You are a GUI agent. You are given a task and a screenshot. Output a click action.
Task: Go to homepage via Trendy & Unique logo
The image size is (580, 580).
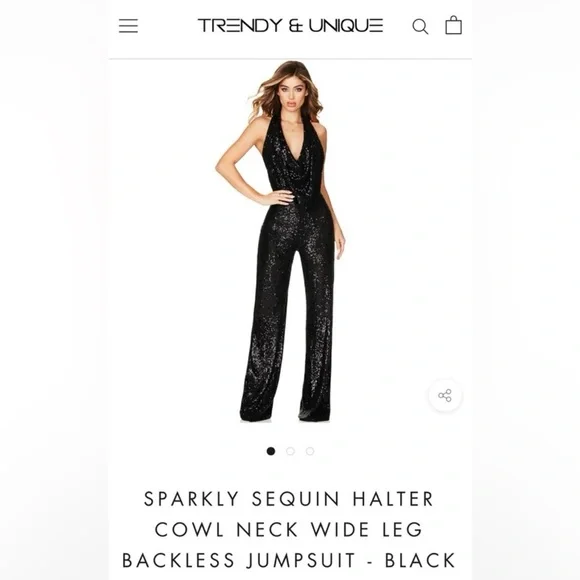coord(290,26)
